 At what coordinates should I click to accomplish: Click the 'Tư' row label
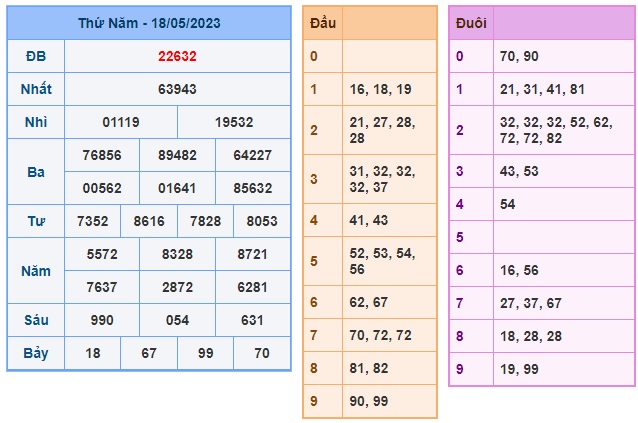pyautogui.click(x=36, y=221)
